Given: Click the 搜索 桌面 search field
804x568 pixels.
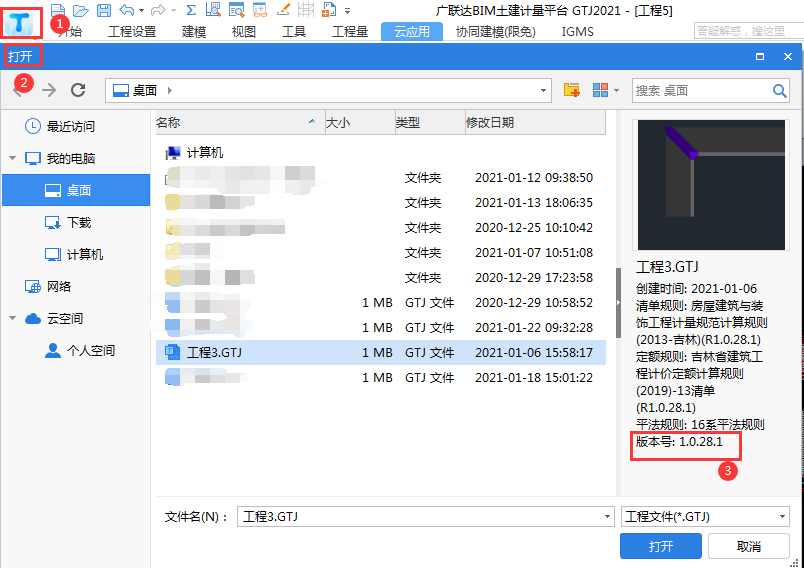Looking at the screenshot, I should tap(701, 91).
